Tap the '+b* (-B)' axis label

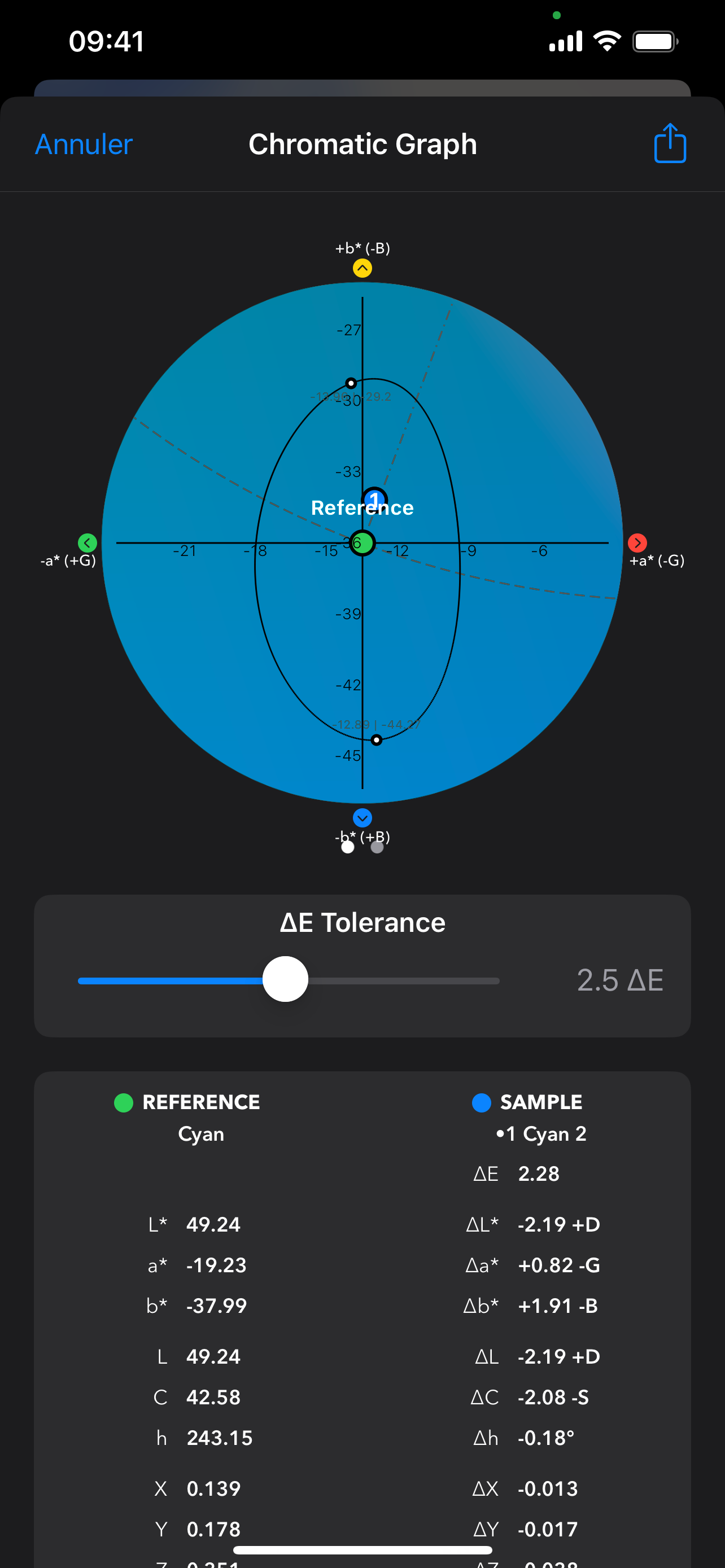[x=362, y=248]
